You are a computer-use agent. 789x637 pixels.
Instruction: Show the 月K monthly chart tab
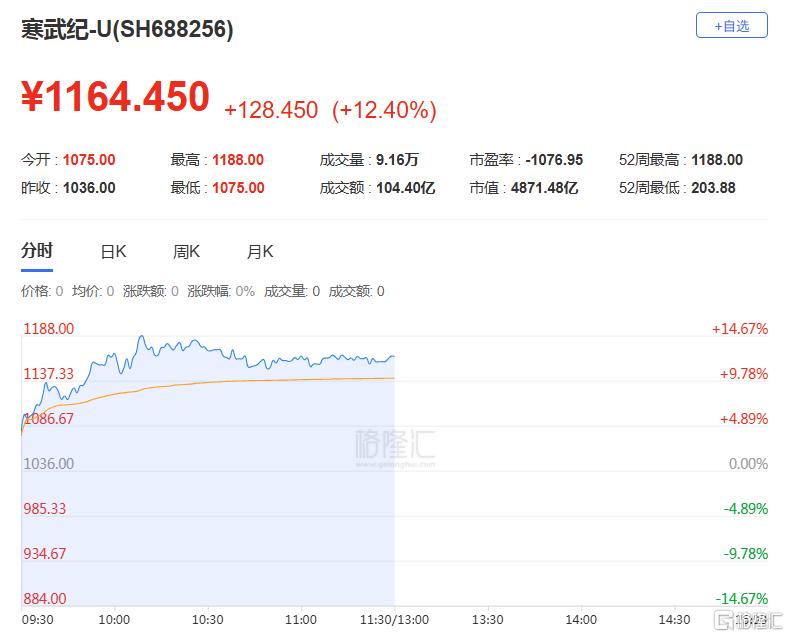[x=260, y=252]
